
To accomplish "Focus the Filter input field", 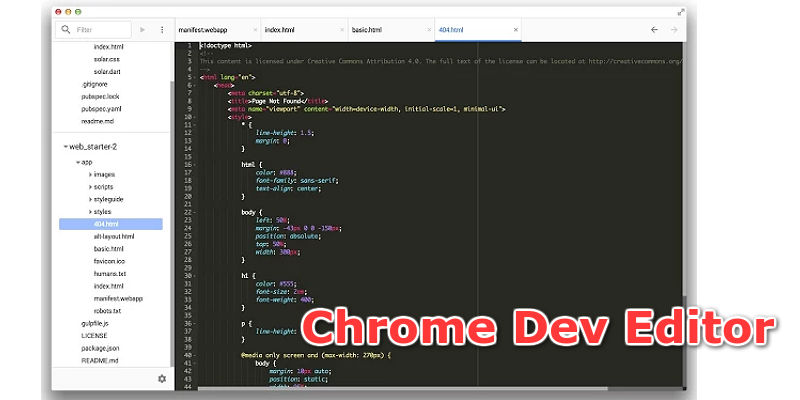I will tap(93, 30).
